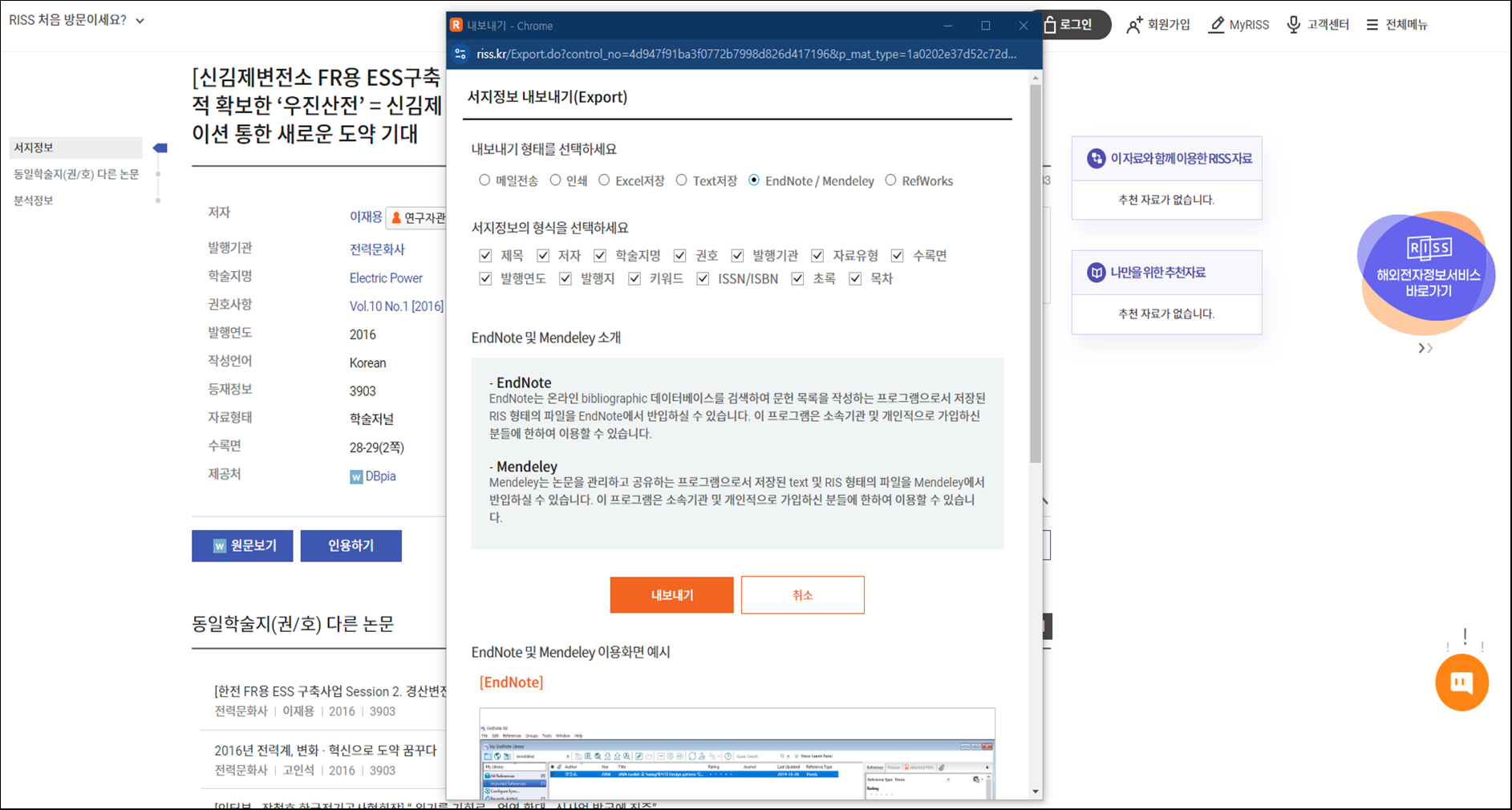Select the EndNote / Mendeley radio option
This screenshot has width=1512, height=810.
pyautogui.click(x=754, y=180)
